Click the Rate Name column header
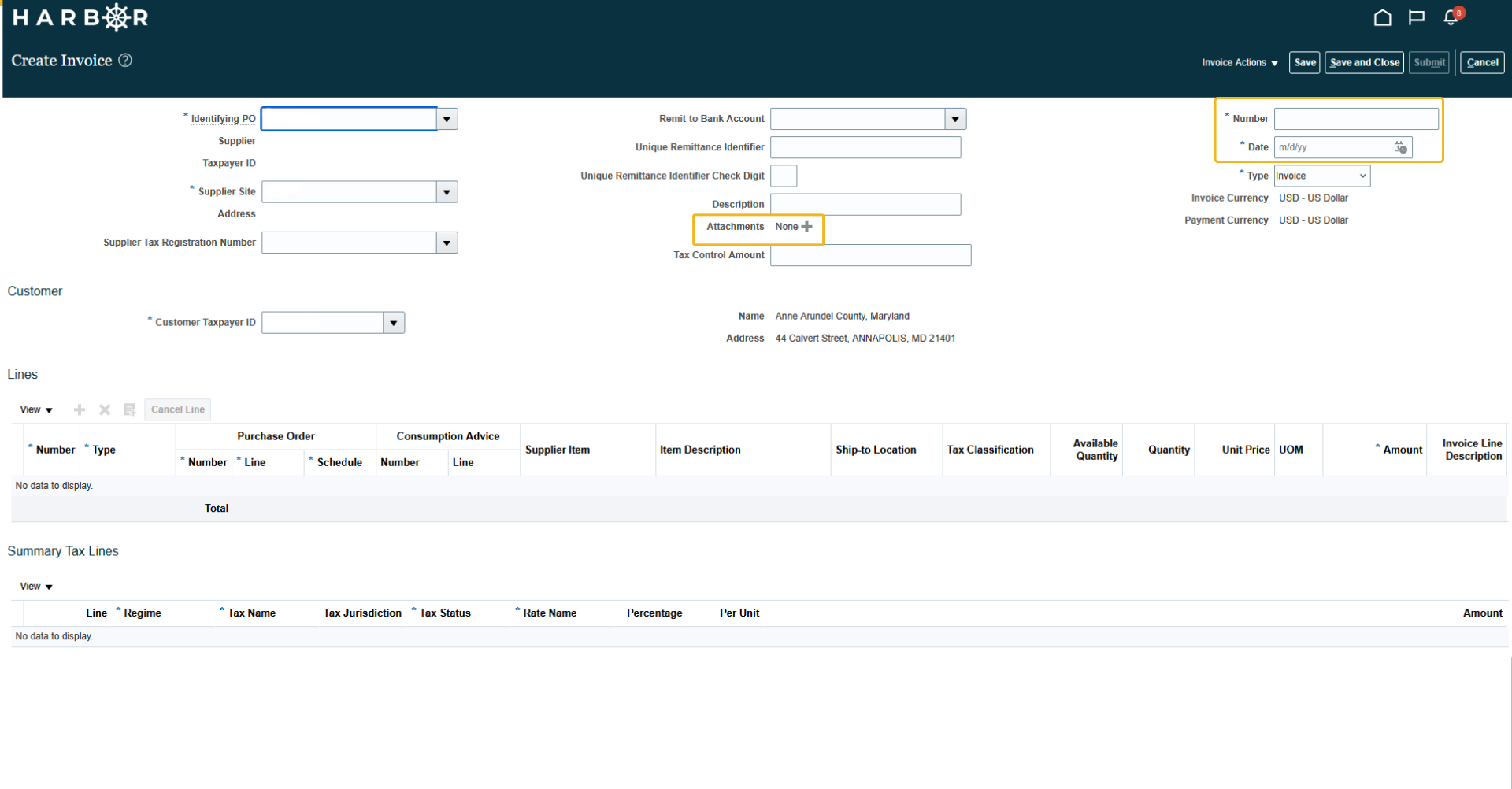Viewport: 1512px width, 789px height. tap(550, 613)
